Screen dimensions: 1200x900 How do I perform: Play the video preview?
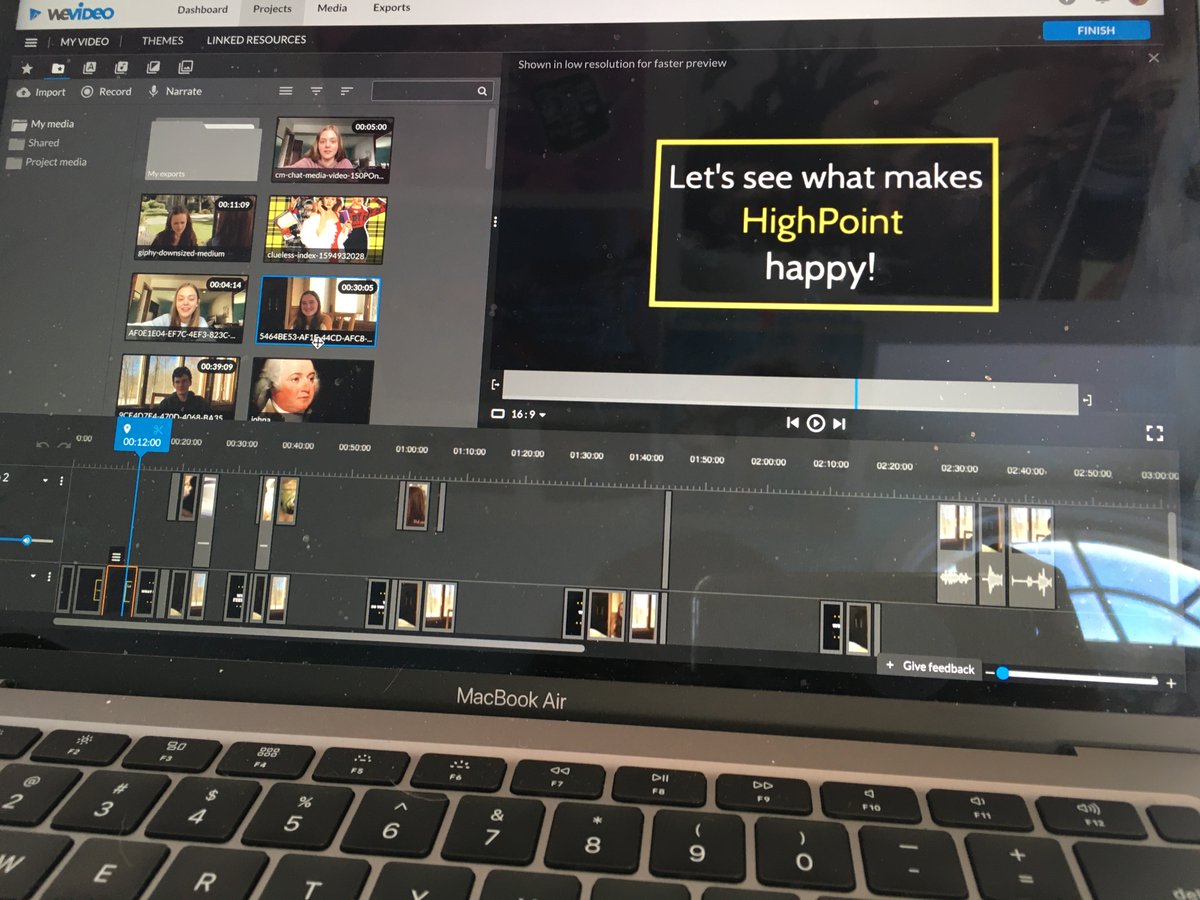[816, 423]
